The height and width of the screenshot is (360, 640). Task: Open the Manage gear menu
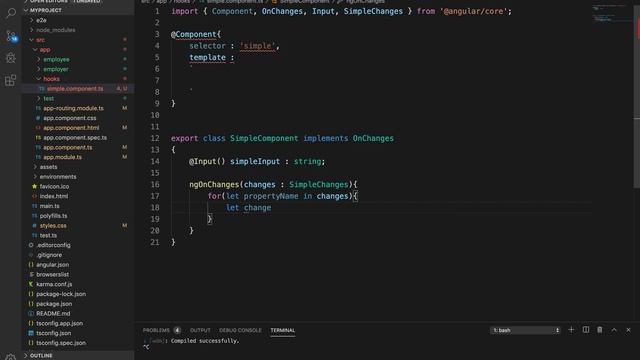coord(11,356)
